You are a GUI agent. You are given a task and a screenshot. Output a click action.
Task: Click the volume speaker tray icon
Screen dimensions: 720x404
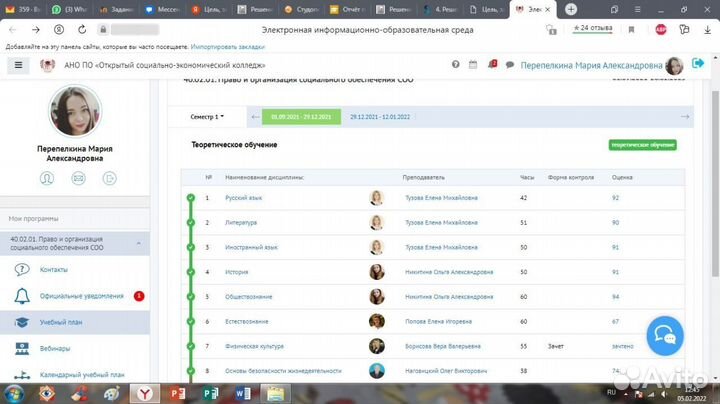tap(664, 394)
